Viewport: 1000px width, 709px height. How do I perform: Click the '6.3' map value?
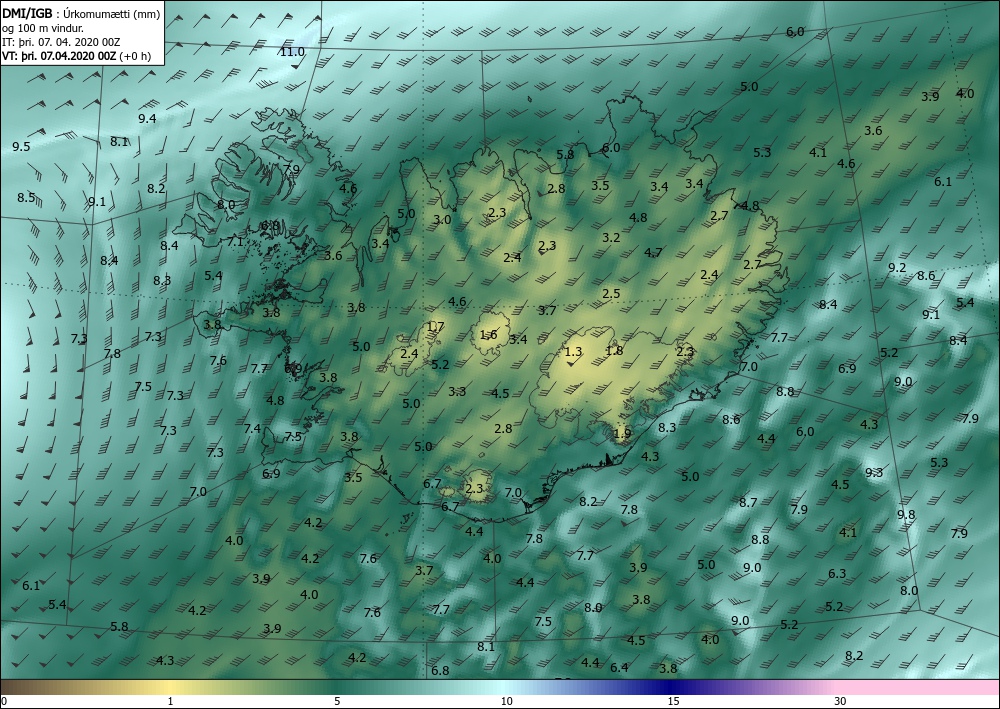[837, 574]
